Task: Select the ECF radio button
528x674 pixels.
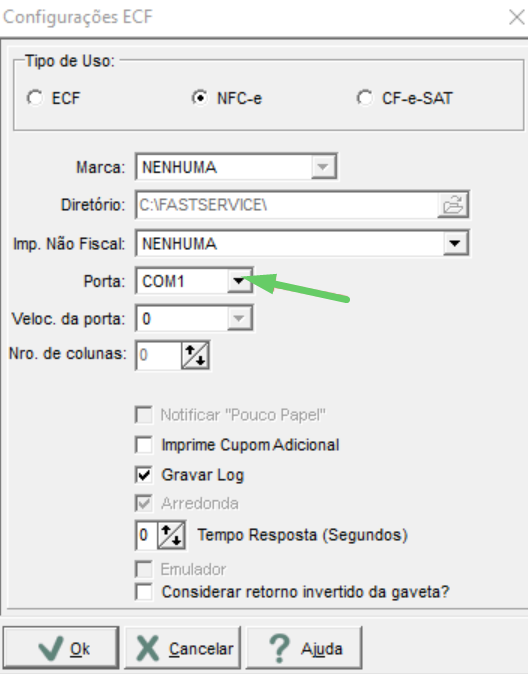Action: (x=34, y=98)
